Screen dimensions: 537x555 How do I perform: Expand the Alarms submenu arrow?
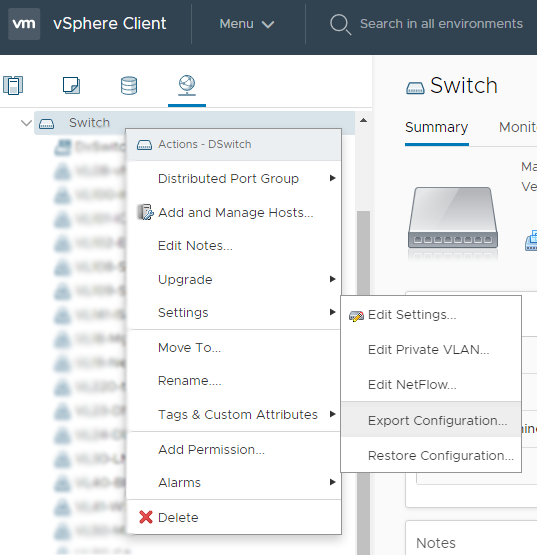coord(332,482)
